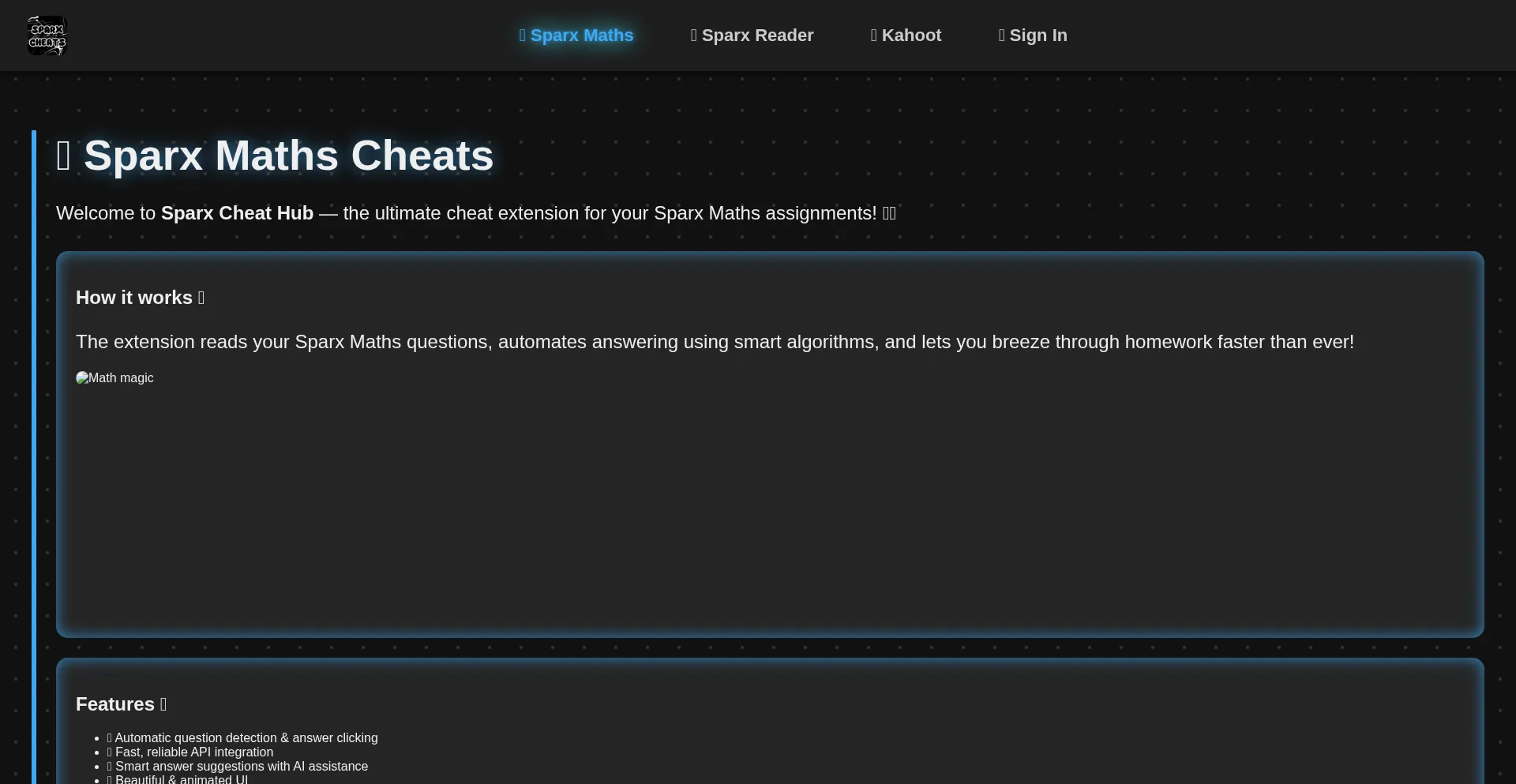1516x784 pixels.
Task: Click the icon after the Features heading
Action: point(163,704)
